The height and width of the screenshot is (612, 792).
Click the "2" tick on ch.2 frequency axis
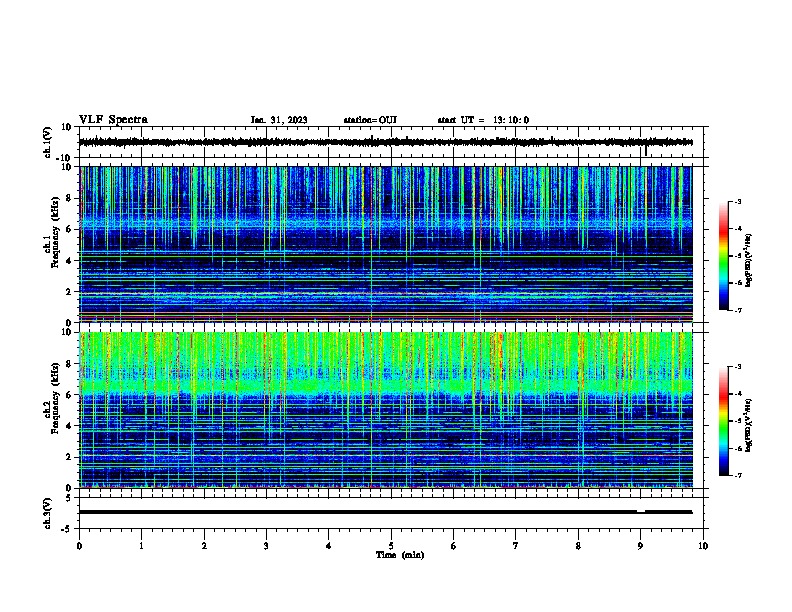click(70, 457)
